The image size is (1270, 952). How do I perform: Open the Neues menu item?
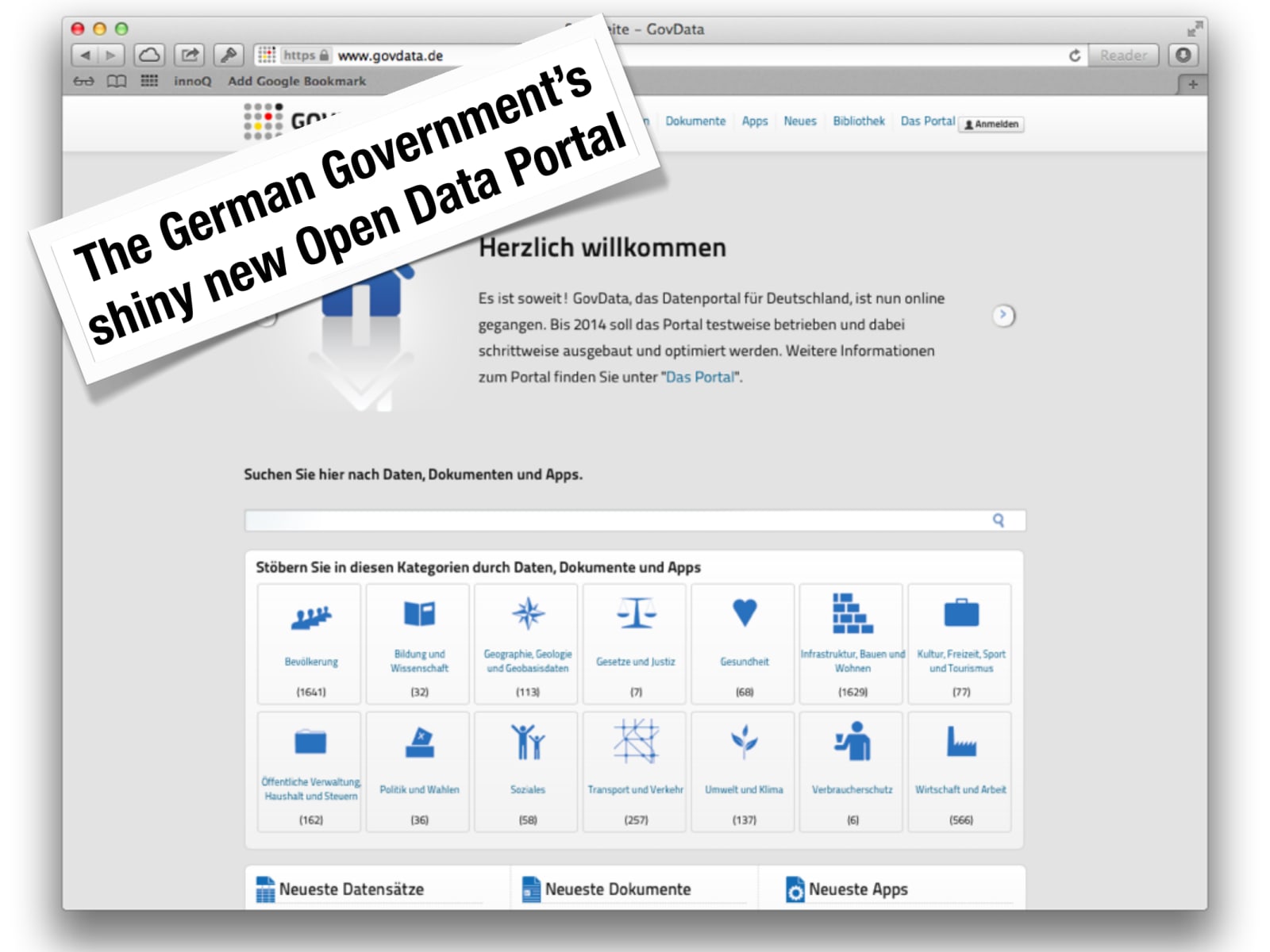pos(800,121)
